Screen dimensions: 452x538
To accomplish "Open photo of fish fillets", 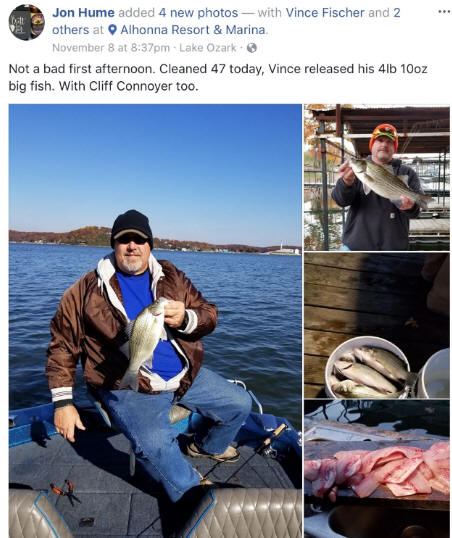I will point(377,469).
